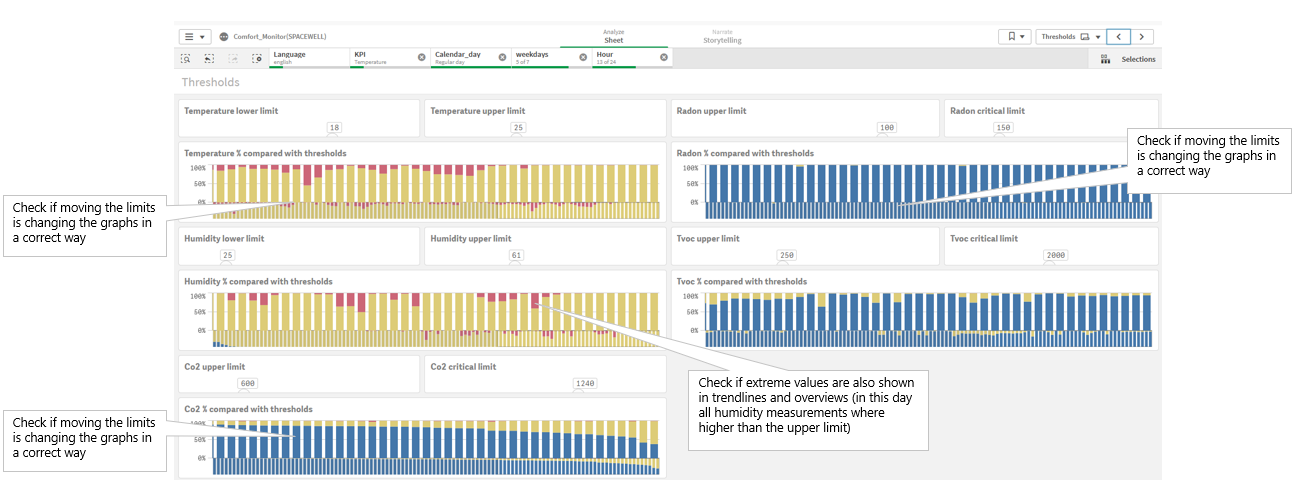Image resolution: width=1303 pixels, height=485 pixels.
Task: Click the Radon critical limit slider handle 150
Action: [x=1003, y=128]
